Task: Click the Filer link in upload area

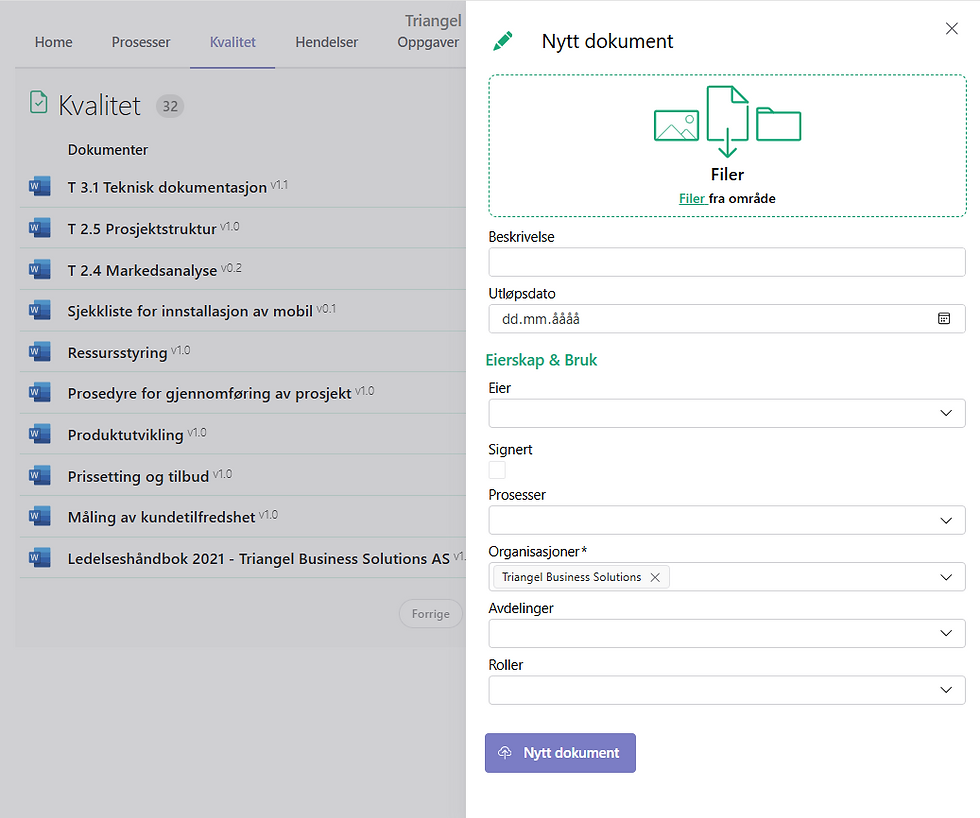Action: (x=692, y=198)
